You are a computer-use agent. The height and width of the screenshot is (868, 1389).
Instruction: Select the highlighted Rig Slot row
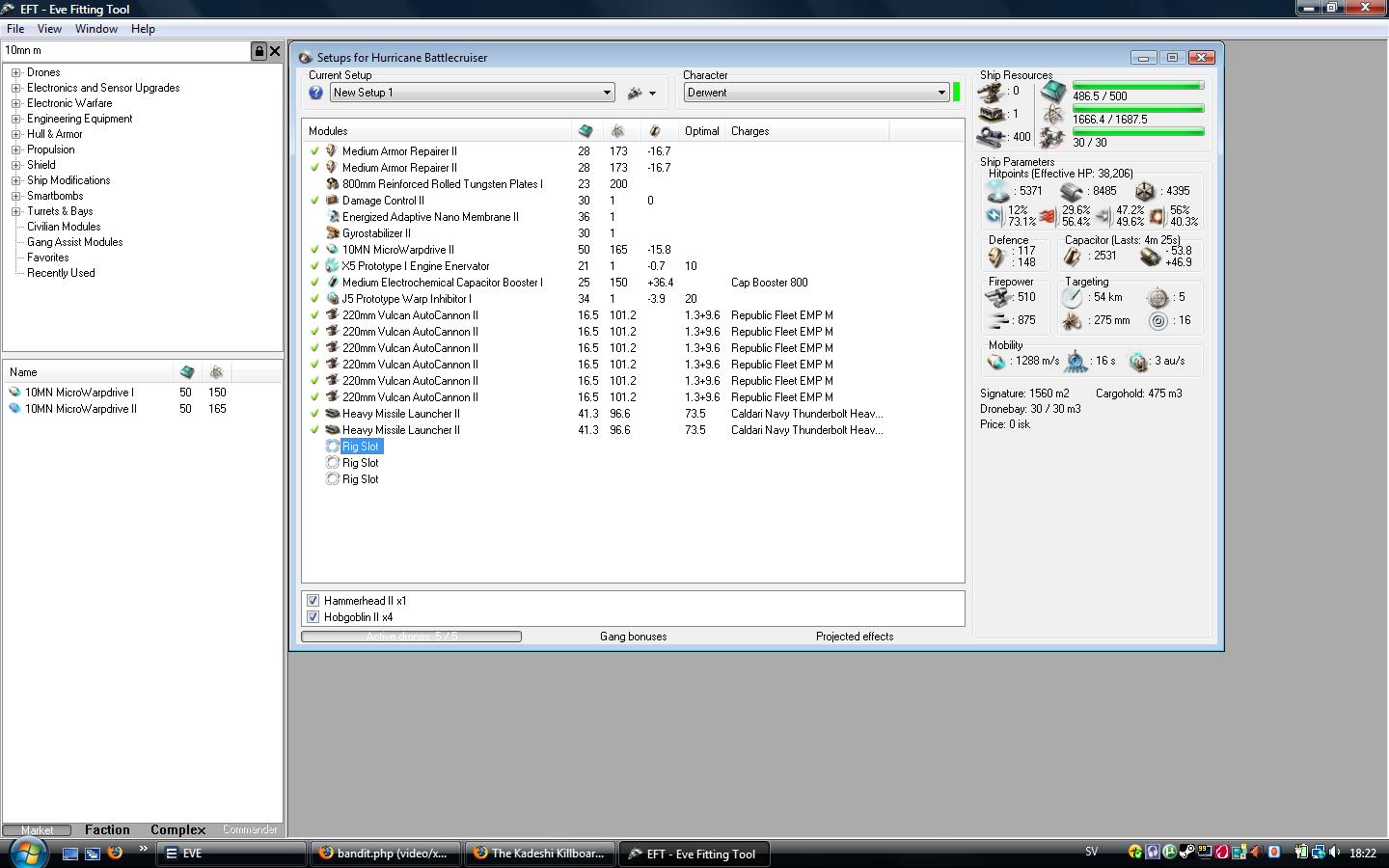pos(362,447)
